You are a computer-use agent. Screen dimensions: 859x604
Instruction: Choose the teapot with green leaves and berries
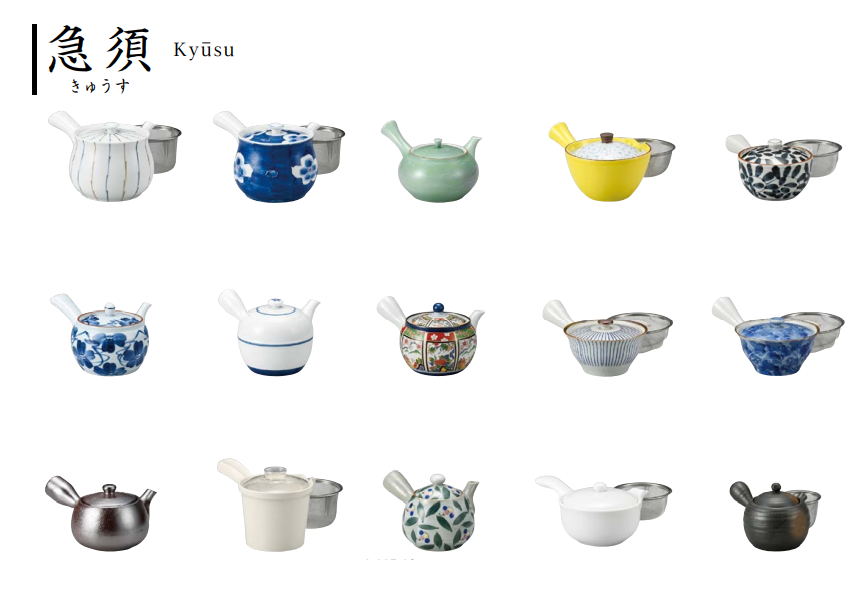click(431, 510)
